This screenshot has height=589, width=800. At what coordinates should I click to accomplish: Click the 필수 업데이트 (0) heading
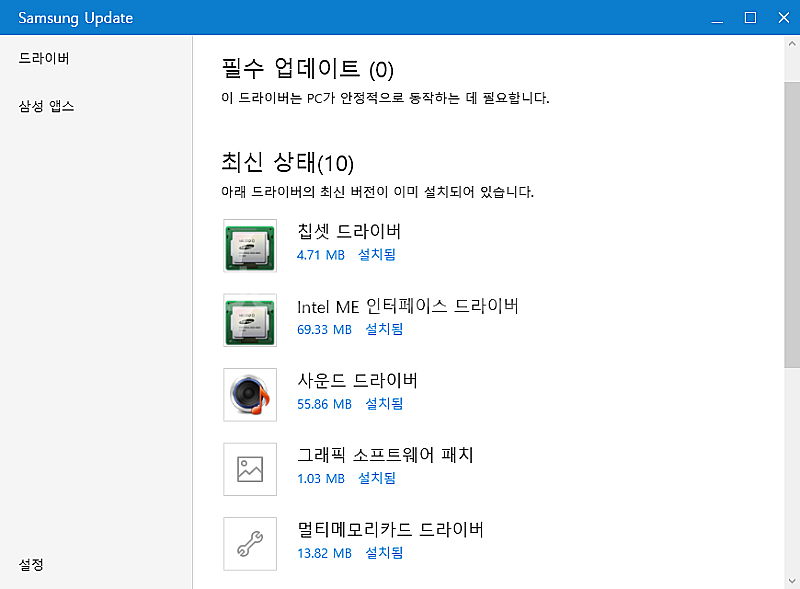click(x=307, y=69)
